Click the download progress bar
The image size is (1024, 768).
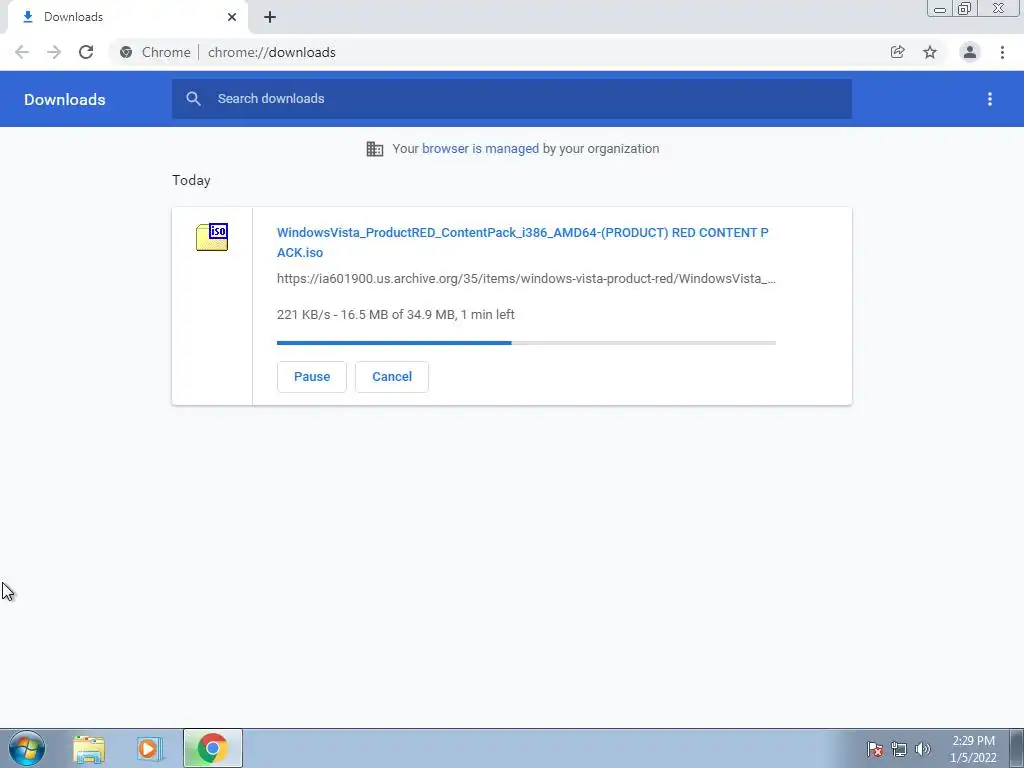[526, 342]
